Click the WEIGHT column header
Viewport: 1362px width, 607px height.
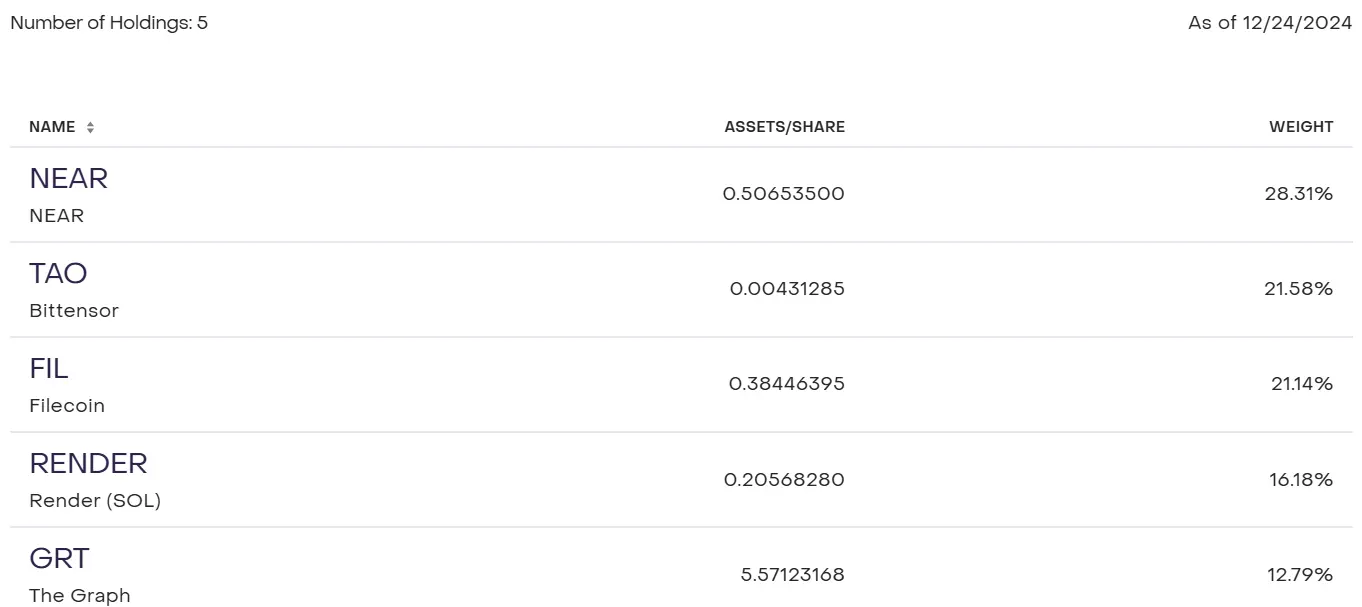(x=1300, y=127)
